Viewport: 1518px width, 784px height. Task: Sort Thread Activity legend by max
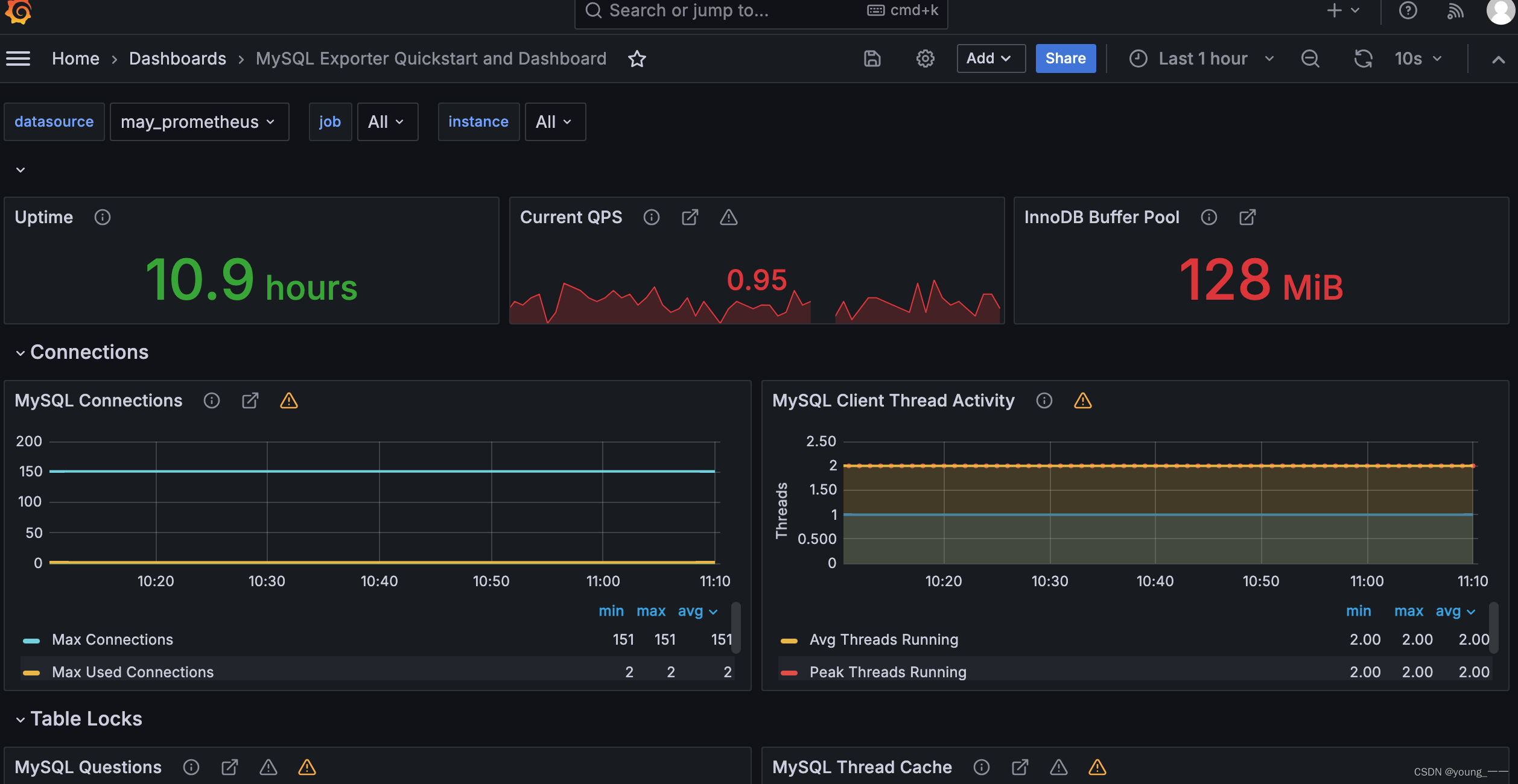[x=1409, y=611]
